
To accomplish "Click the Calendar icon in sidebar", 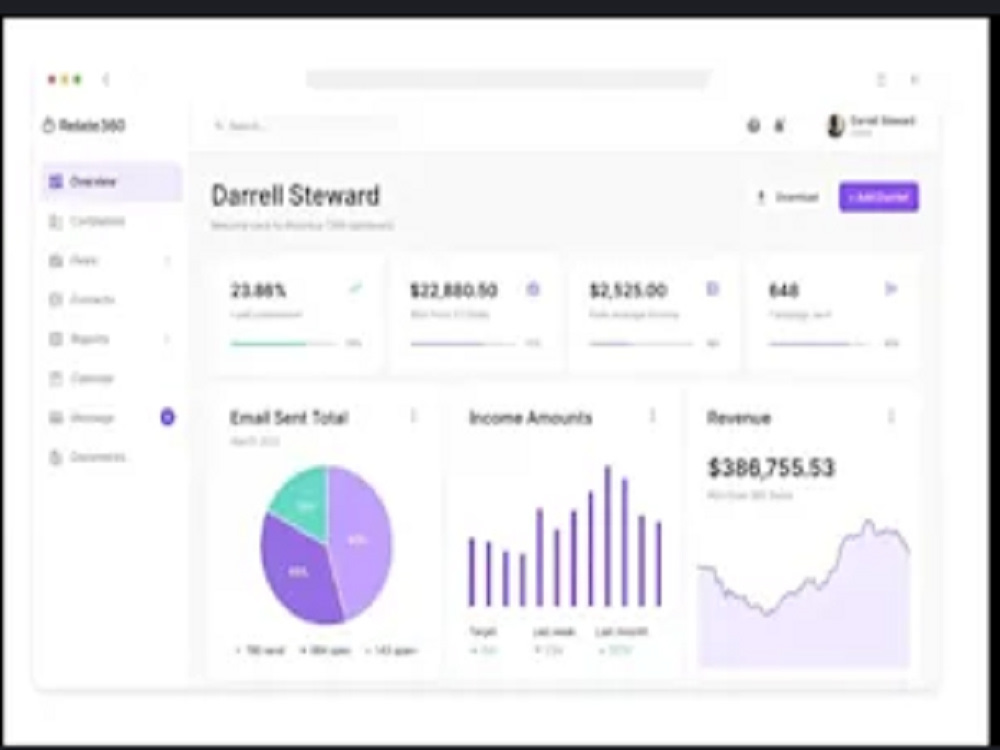I will tap(56, 378).
